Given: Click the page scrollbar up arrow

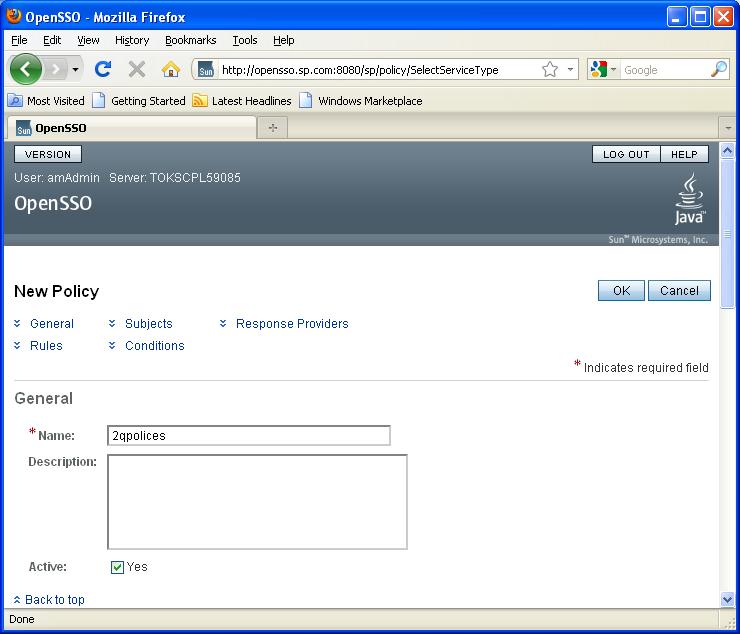Looking at the screenshot, I should (727, 151).
